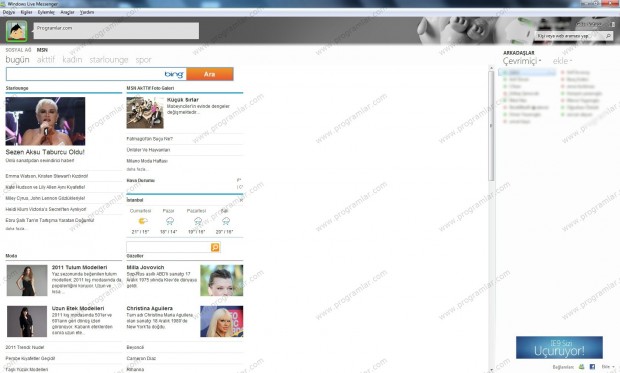The width and height of the screenshot is (620, 373).
Task: Click the scrollbar down arrow in the content pane
Action: (491, 370)
